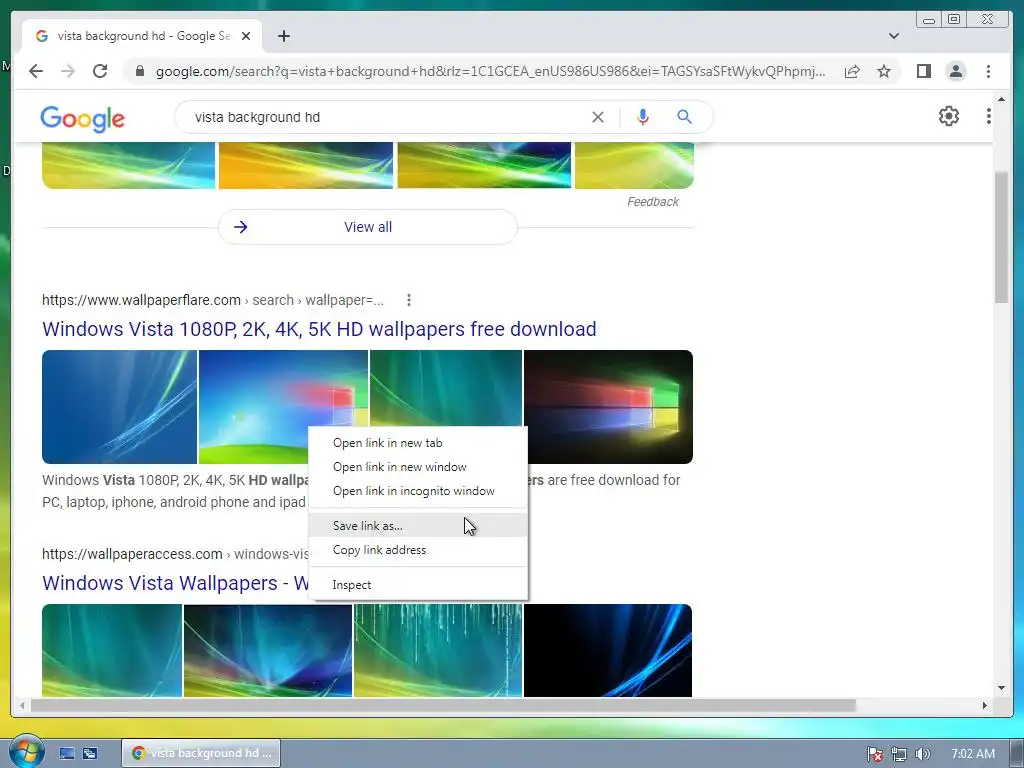This screenshot has height=768, width=1024.
Task: Open dark neon Windows logo thumbnail
Action: pyautogui.click(x=608, y=407)
